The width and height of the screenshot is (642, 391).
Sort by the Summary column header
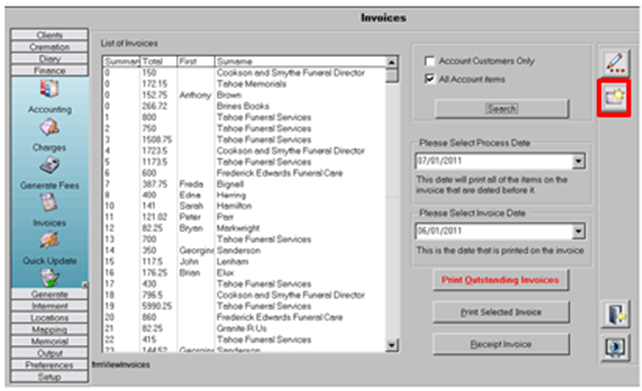coord(121,61)
